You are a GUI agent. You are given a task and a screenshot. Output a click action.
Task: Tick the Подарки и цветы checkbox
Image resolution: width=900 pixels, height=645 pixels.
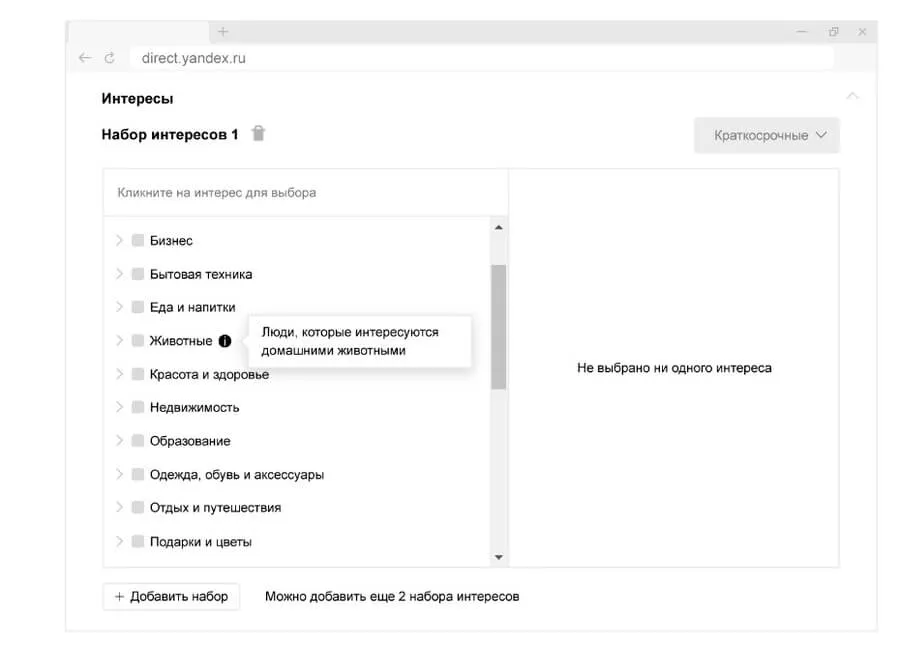(x=138, y=541)
